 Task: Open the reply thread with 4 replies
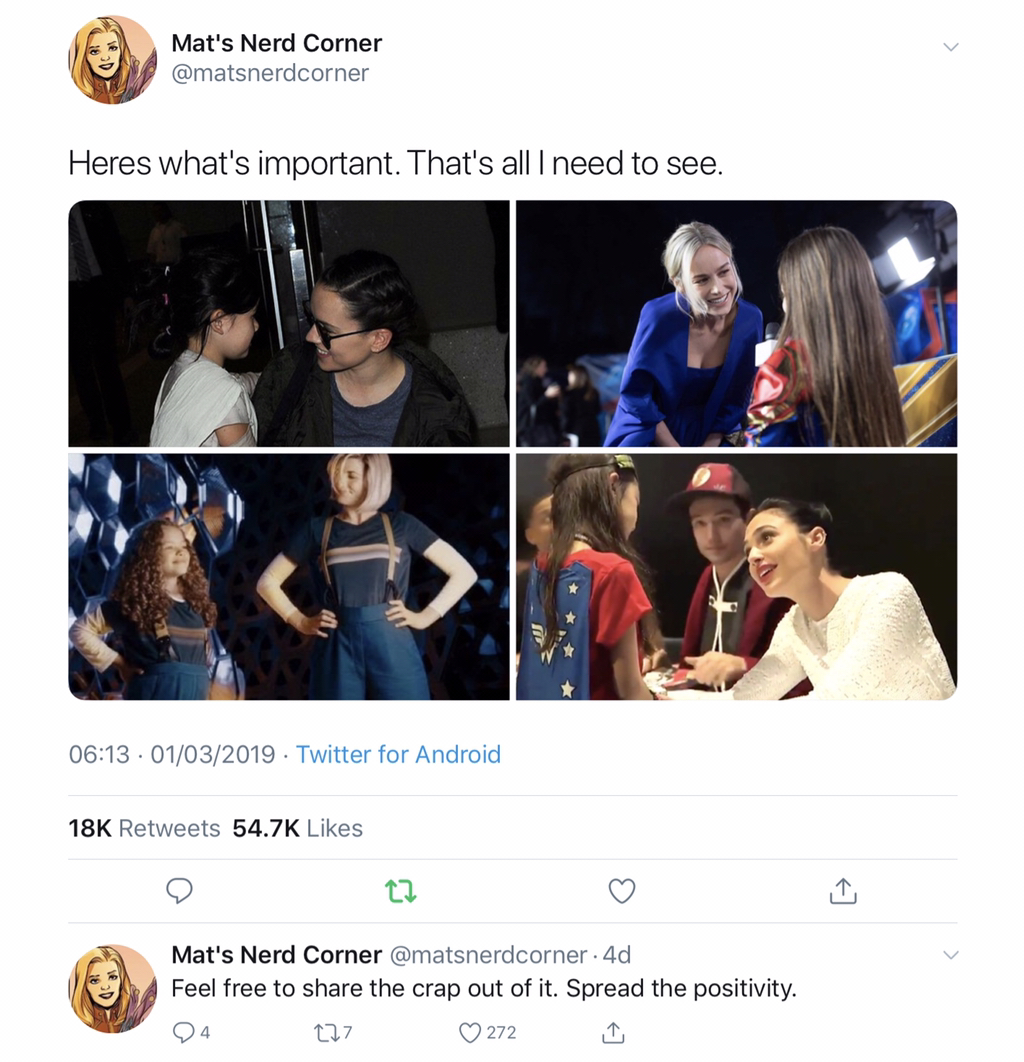[x=192, y=1032]
